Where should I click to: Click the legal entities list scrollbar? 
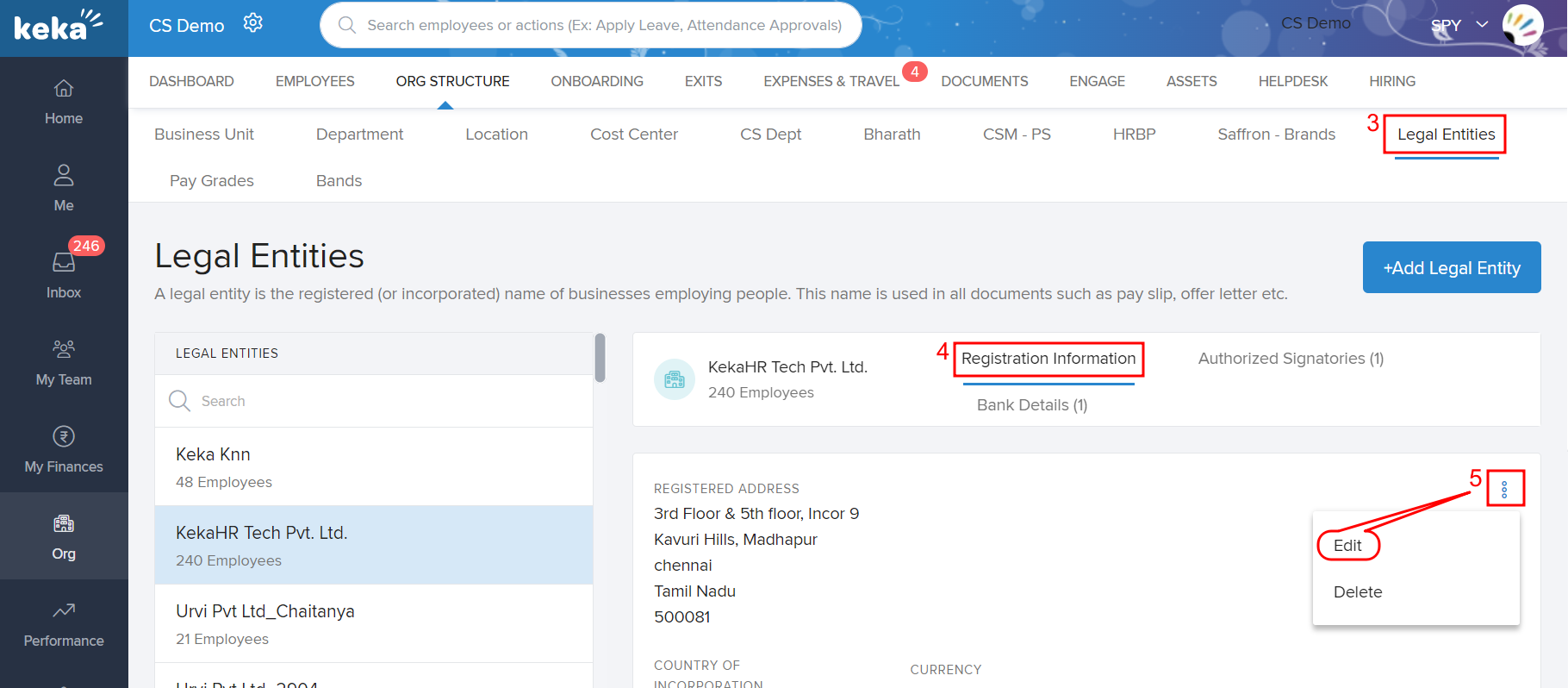600,358
